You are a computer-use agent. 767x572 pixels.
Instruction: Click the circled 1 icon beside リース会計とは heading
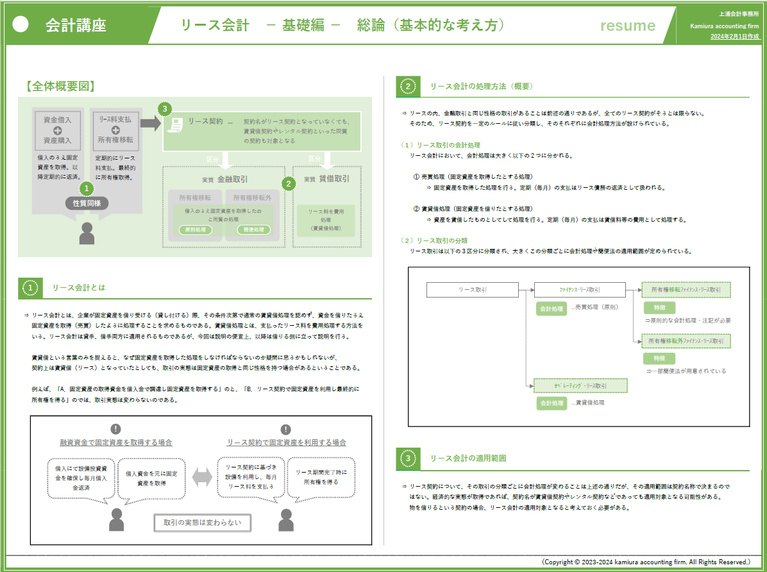click(30, 288)
